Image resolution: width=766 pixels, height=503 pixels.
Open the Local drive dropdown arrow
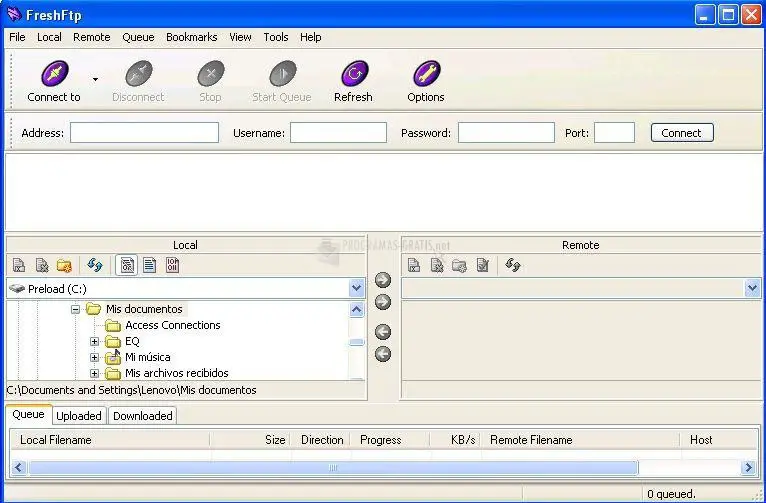point(357,288)
